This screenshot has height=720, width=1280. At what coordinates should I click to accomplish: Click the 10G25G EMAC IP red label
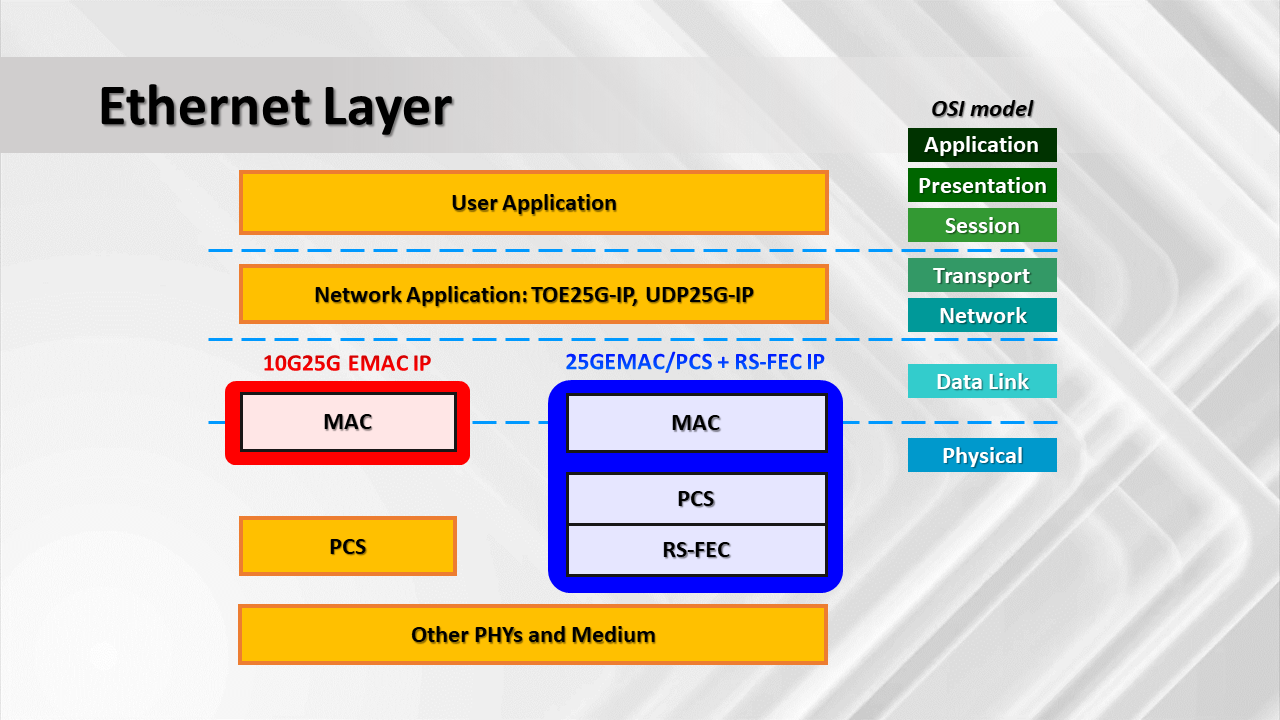tap(347, 363)
